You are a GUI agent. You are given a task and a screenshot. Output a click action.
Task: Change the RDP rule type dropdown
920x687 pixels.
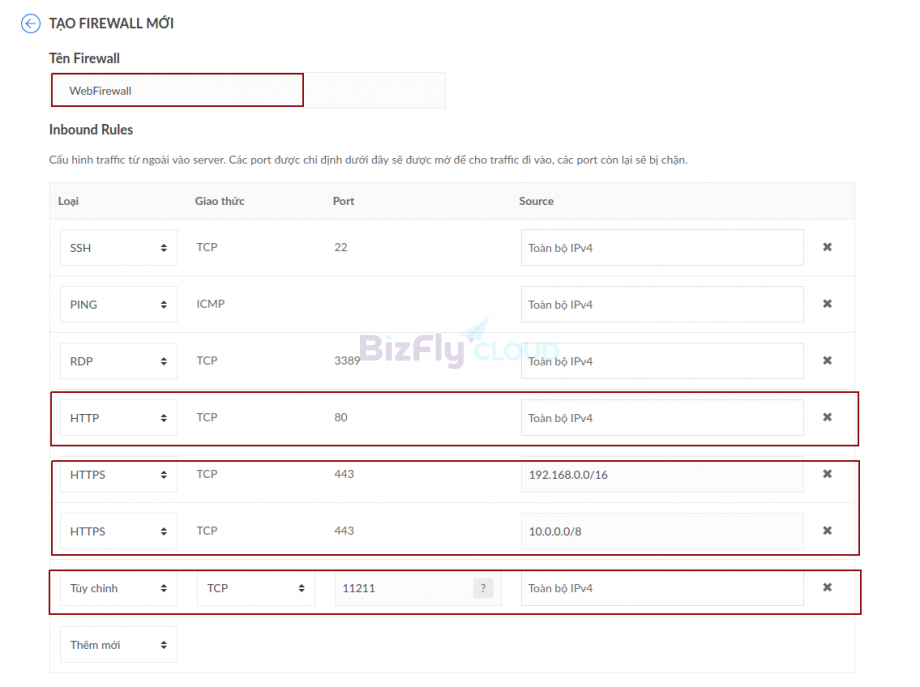[x=119, y=361]
